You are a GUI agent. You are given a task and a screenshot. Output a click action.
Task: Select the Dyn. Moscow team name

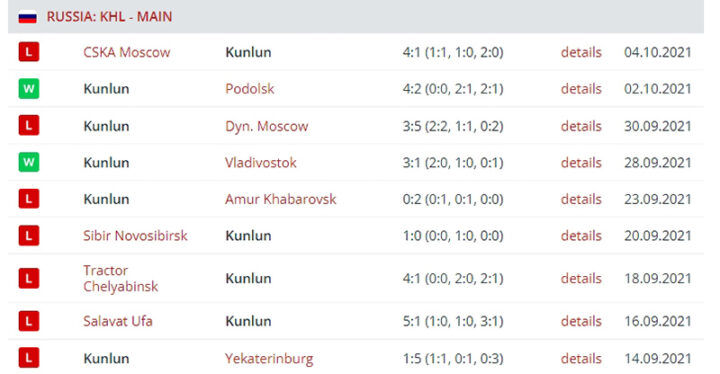266,126
